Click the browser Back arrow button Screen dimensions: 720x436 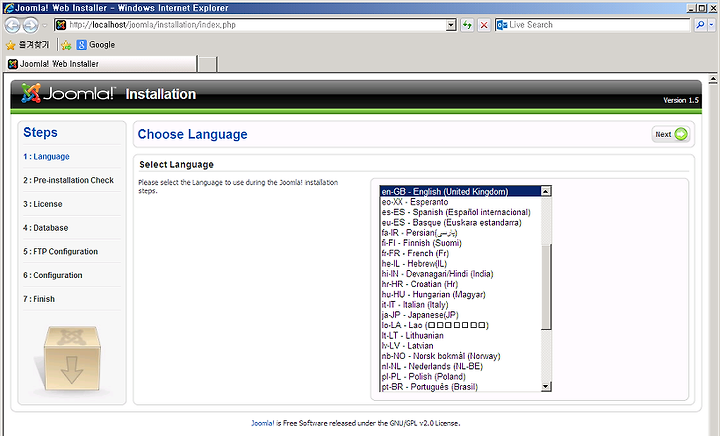pyautogui.click(x=12, y=25)
